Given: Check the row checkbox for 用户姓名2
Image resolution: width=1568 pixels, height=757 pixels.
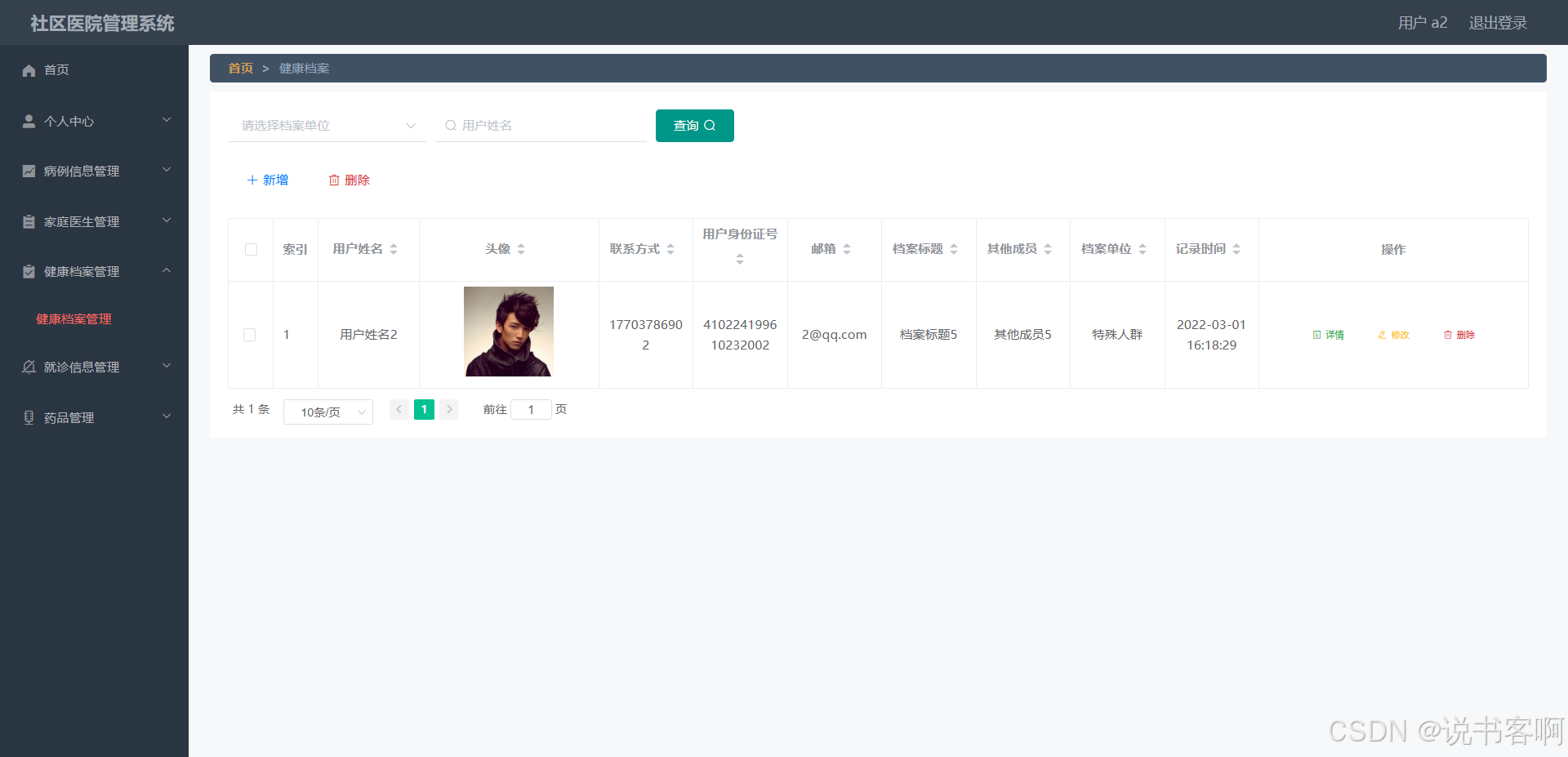Looking at the screenshot, I should click(x=250, y=335).
